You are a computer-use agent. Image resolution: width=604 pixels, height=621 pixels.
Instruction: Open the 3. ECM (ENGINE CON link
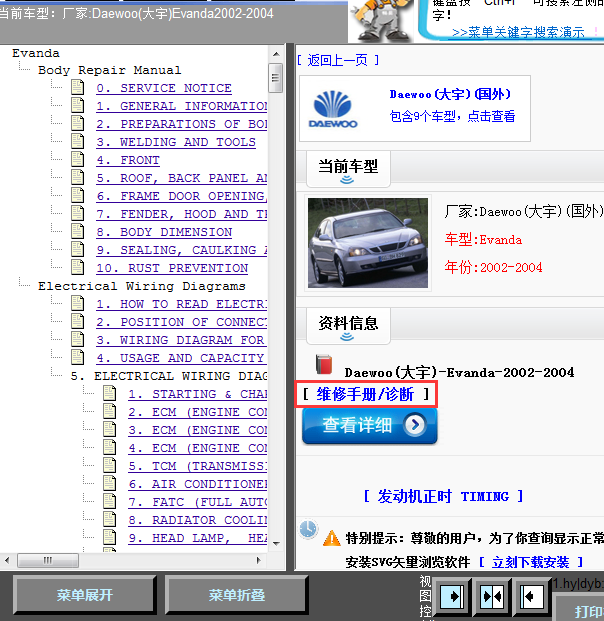click(197, 430)
